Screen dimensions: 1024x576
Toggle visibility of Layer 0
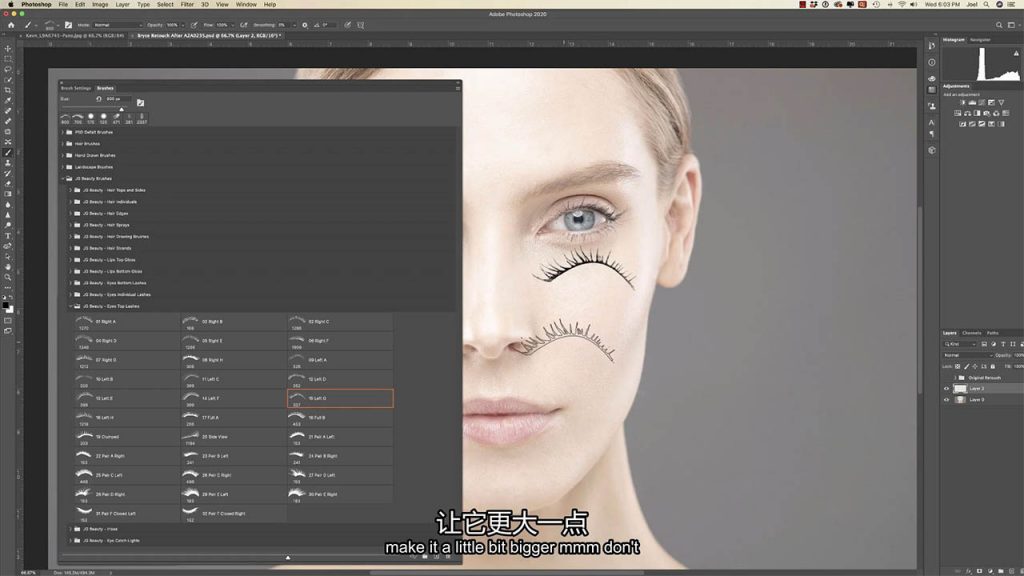pyautogui.click(x=946, y=400)
